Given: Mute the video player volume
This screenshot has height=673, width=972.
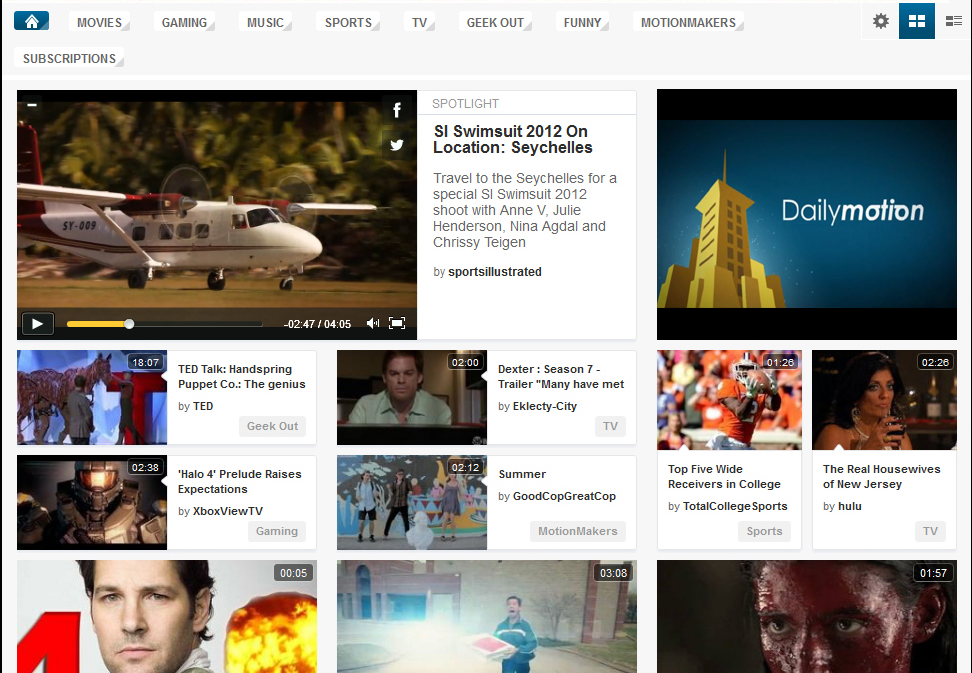Looking at the screenshot, I should [x=373, y=323].
